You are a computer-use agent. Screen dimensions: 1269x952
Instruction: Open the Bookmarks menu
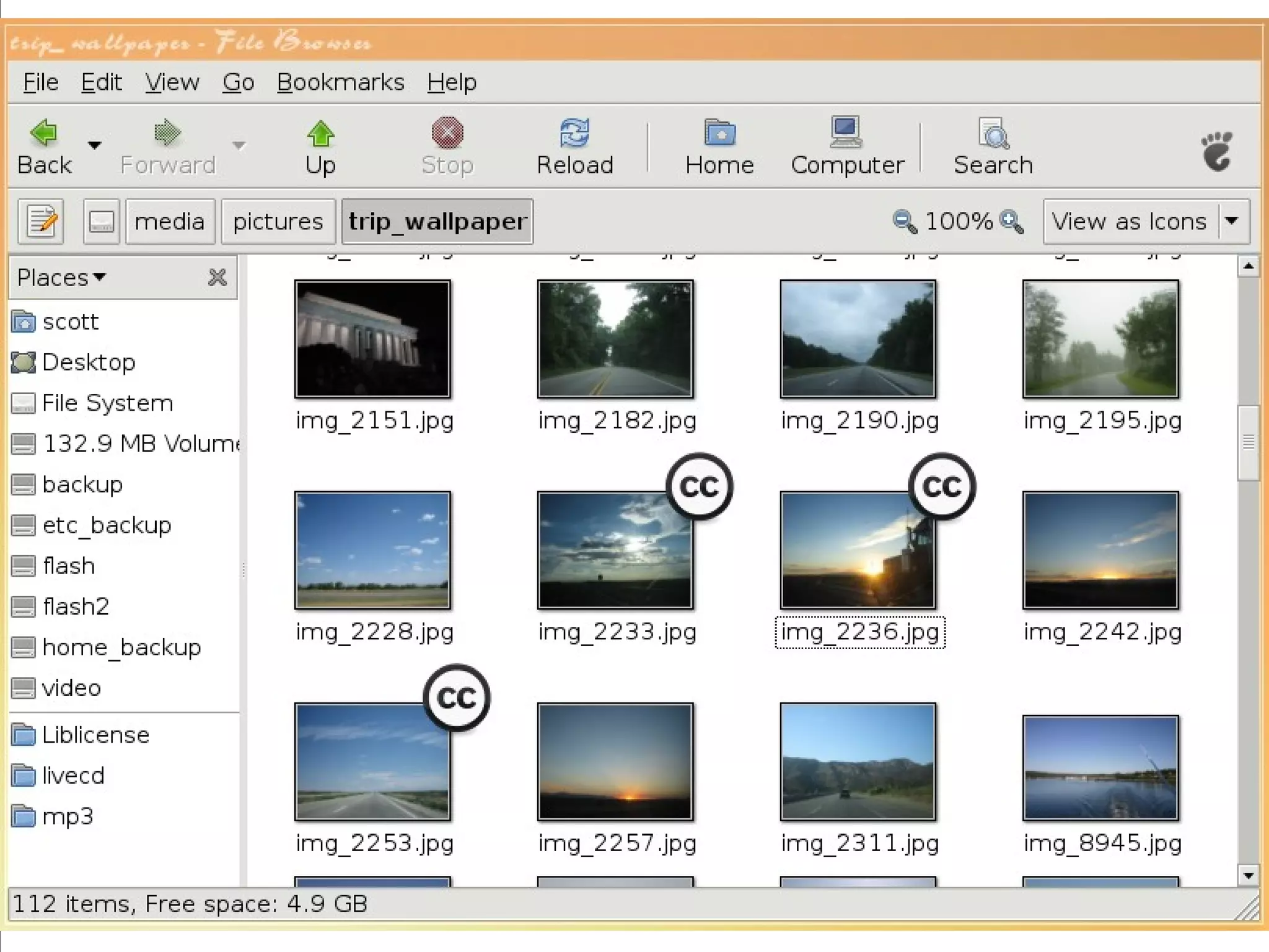pos(340,82)
